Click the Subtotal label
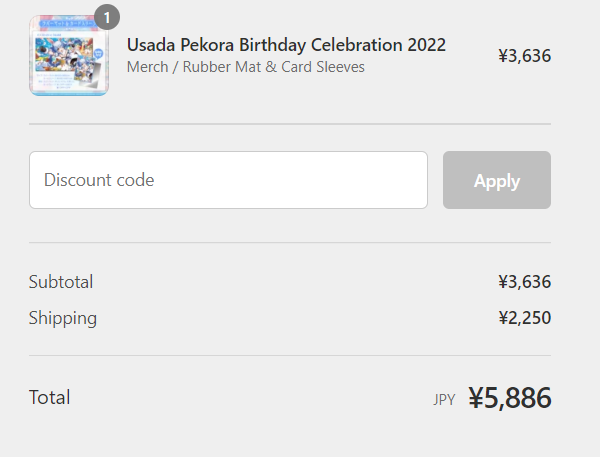 coord(61,282)
